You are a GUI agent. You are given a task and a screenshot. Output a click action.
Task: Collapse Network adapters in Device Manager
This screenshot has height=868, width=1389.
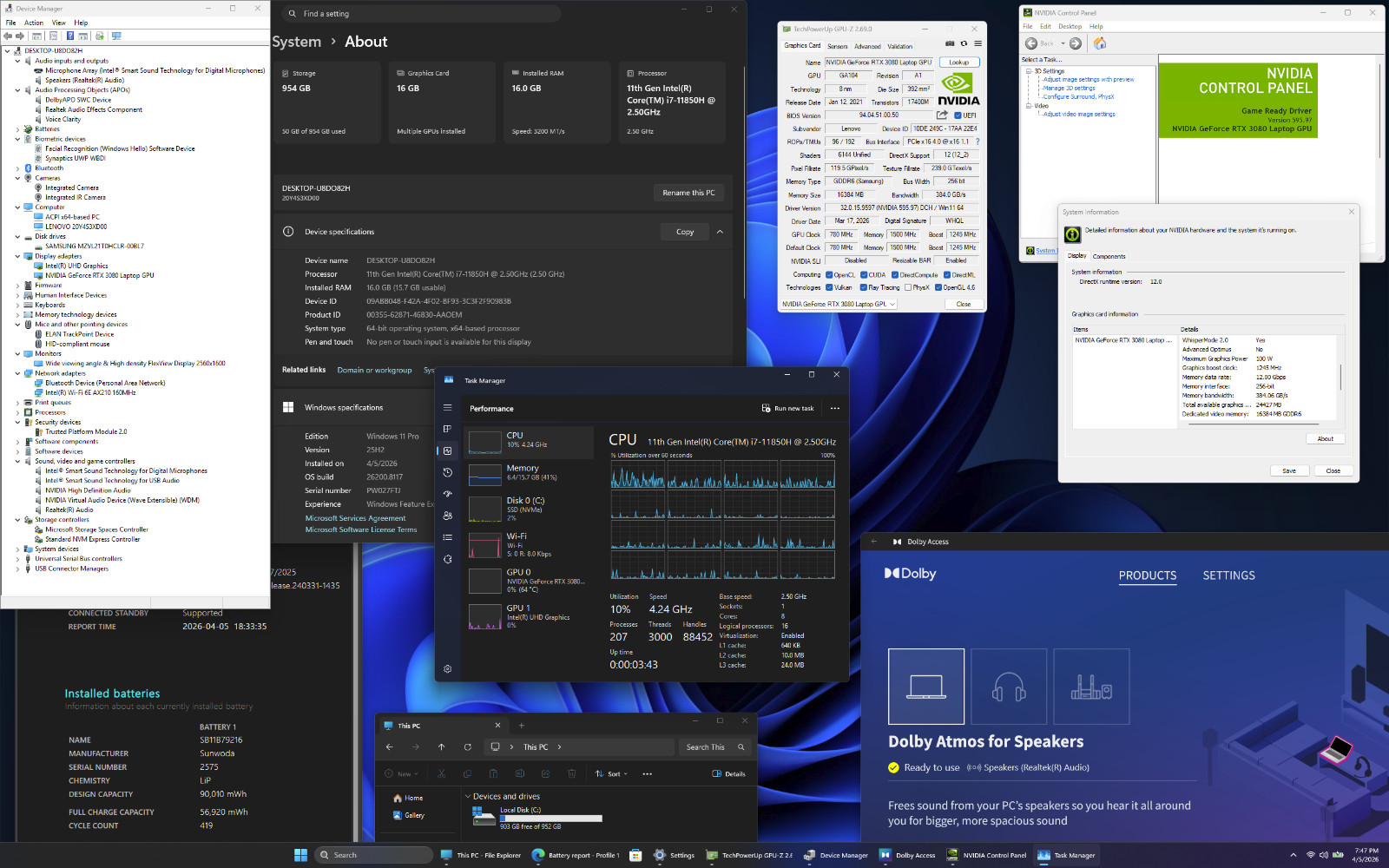point(17,373)
